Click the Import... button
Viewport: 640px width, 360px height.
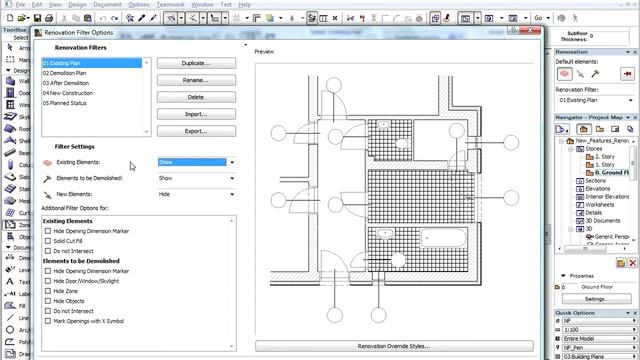tap(196, 114)
